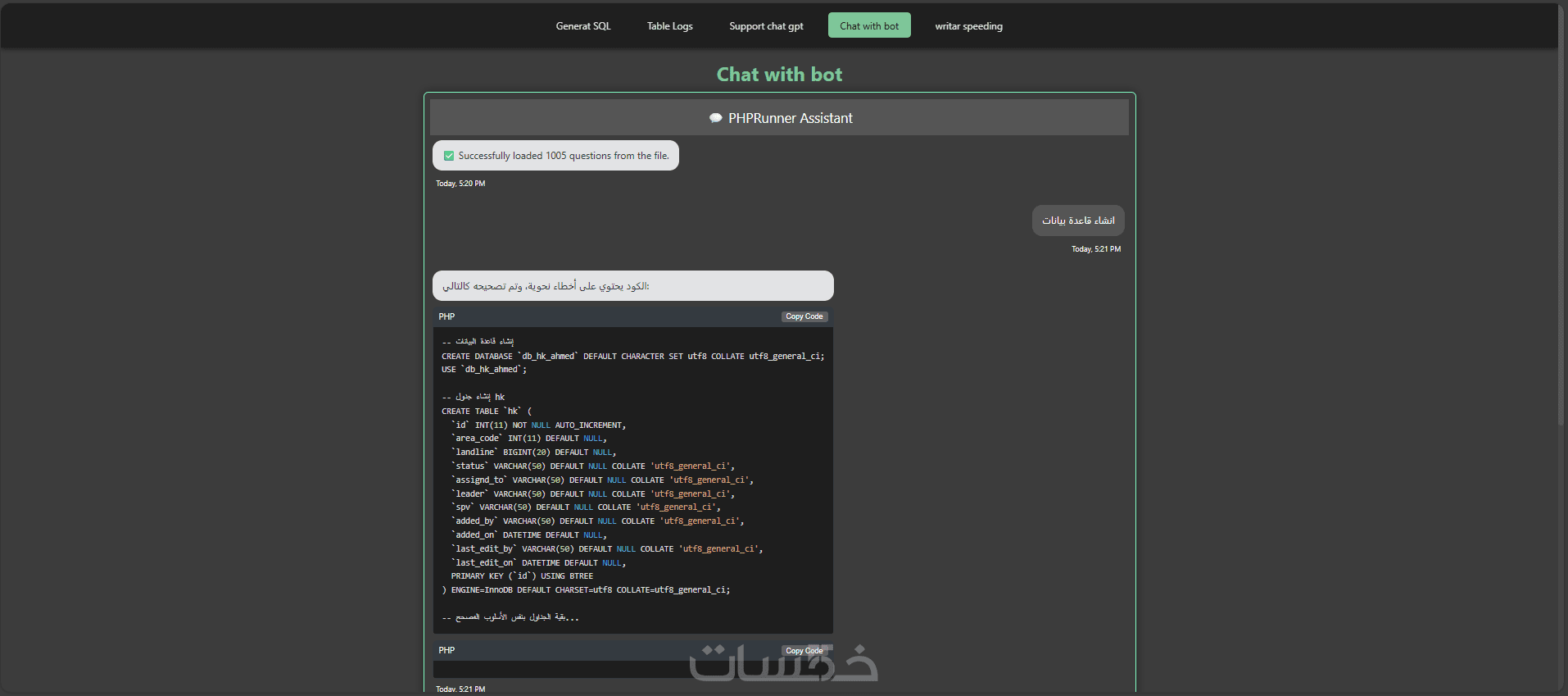This screenshot has height=696, width=1568.
Task: Click the `added_by` VARCHAR(50) column line
Action: [597, 521]
